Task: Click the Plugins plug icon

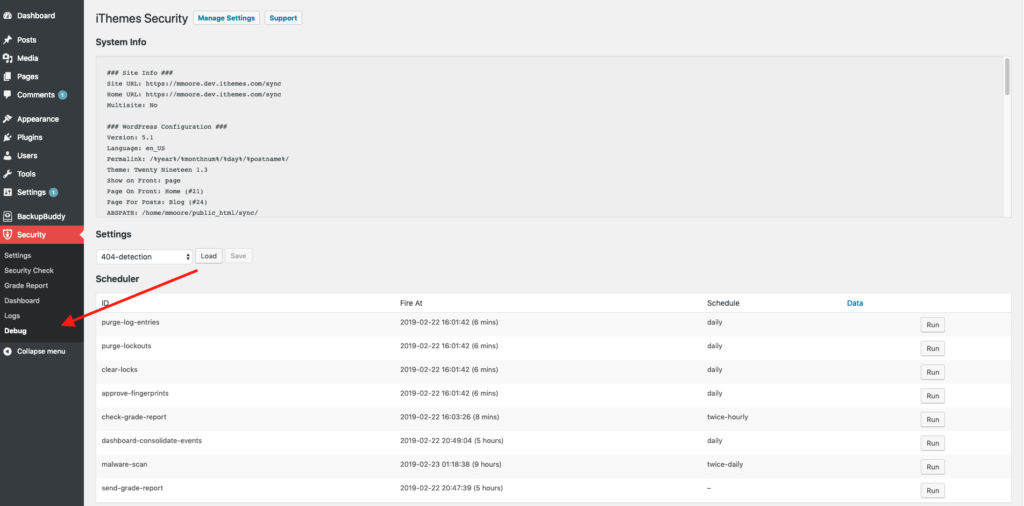Action: tap(8, 137)
